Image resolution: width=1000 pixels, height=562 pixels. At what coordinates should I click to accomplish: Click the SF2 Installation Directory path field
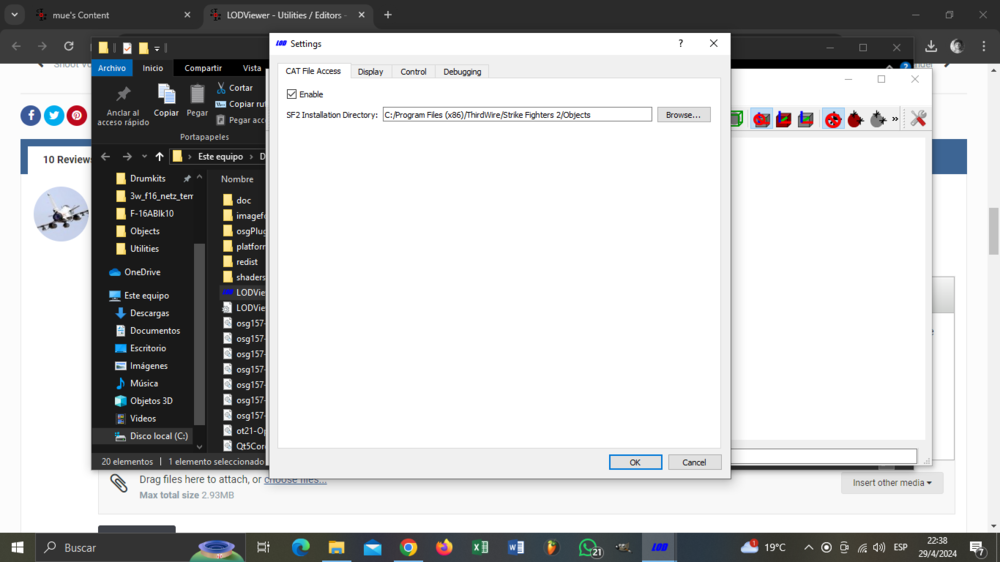[x=517, y=115]
